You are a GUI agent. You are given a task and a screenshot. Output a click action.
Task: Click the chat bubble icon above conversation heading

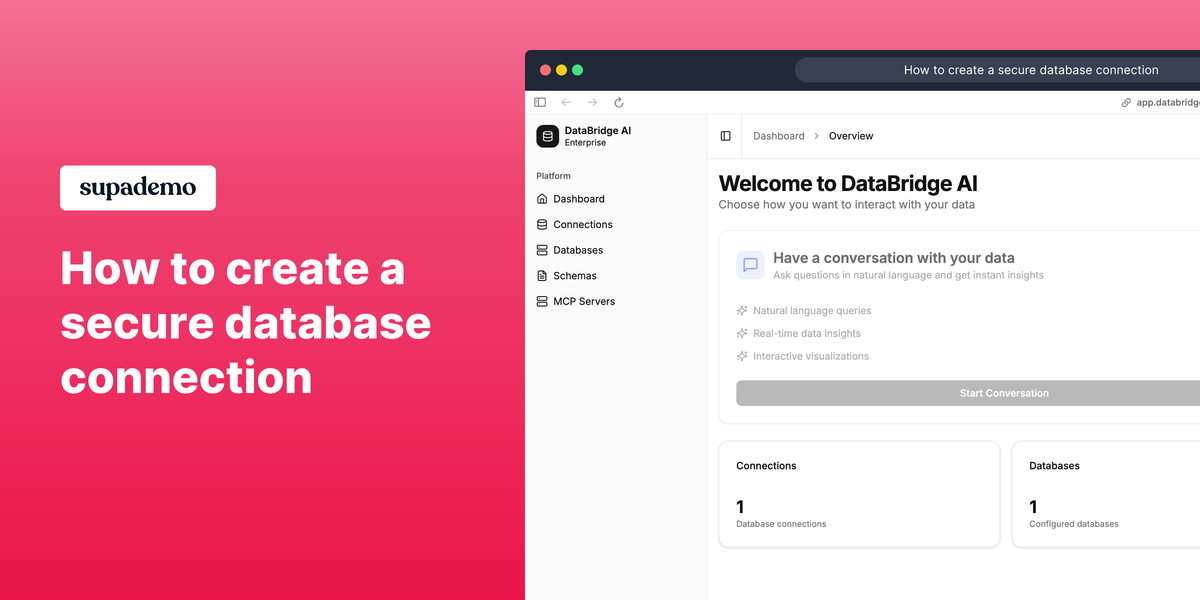pos(750,264)
